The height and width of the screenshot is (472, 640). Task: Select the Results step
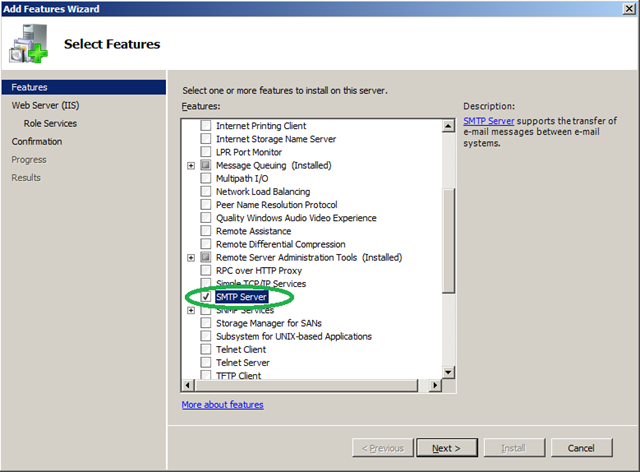[x=26, y=178]
